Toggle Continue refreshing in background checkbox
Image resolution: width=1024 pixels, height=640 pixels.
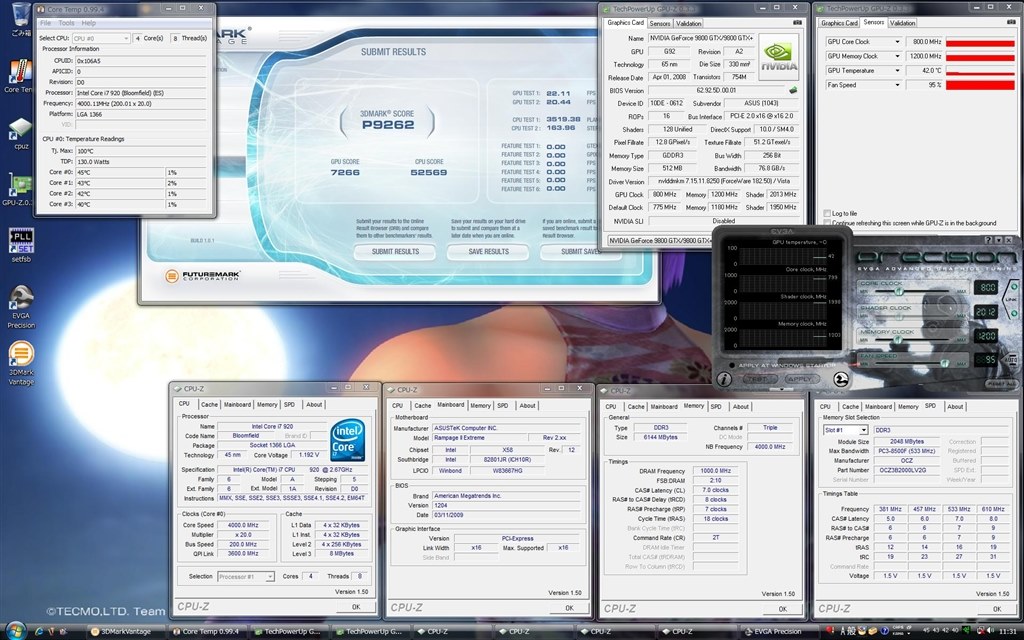[x=827, y=223]
